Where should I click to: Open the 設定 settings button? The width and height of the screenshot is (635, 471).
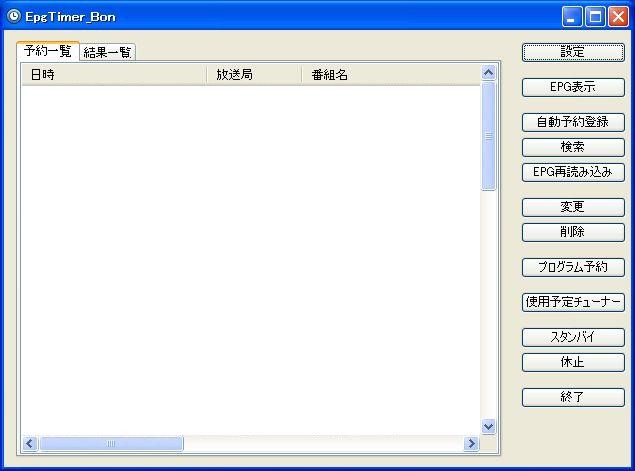(x=573, y=52)
